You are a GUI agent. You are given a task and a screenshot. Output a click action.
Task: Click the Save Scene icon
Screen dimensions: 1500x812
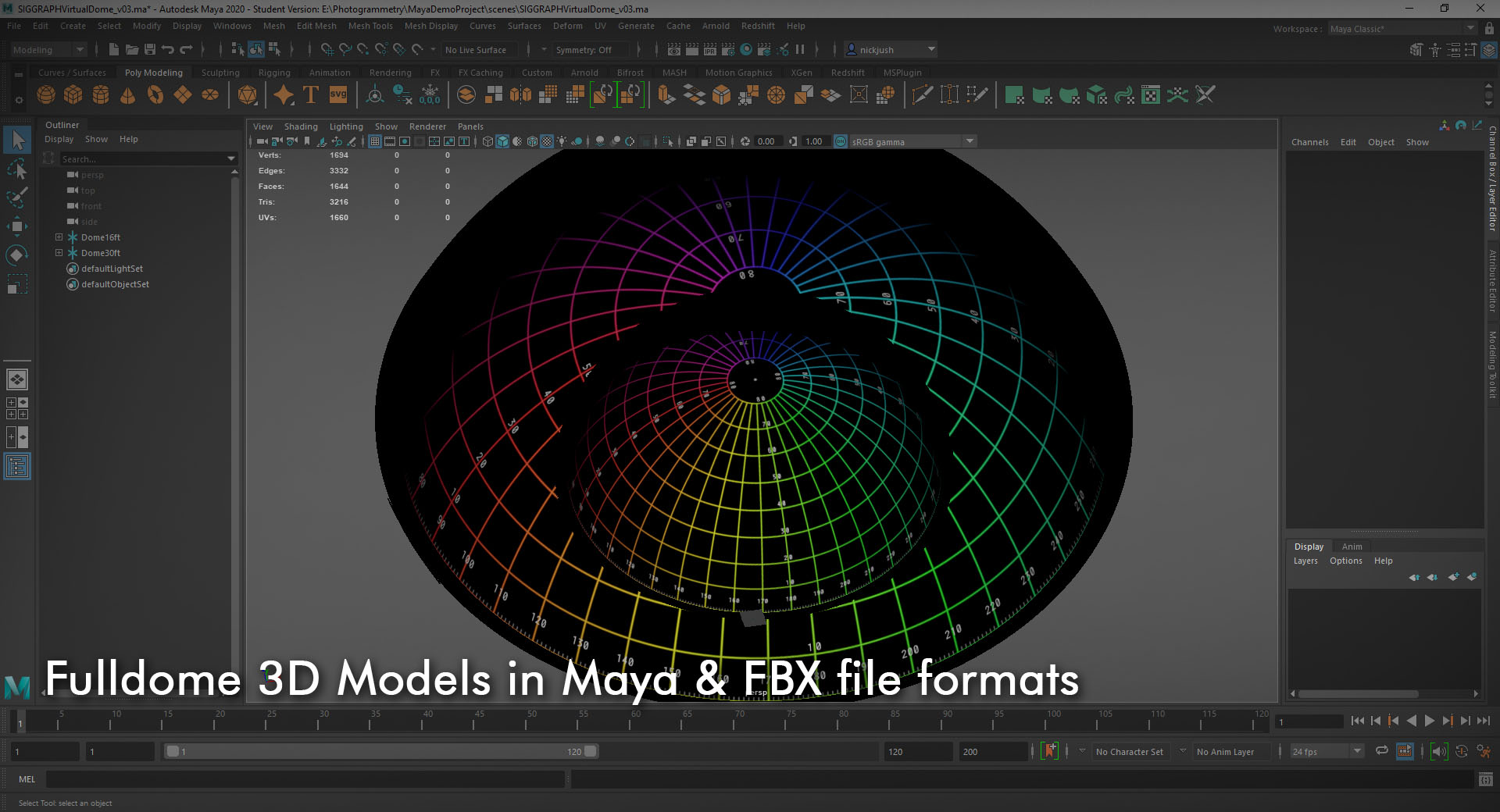click(x=150, y=49)
